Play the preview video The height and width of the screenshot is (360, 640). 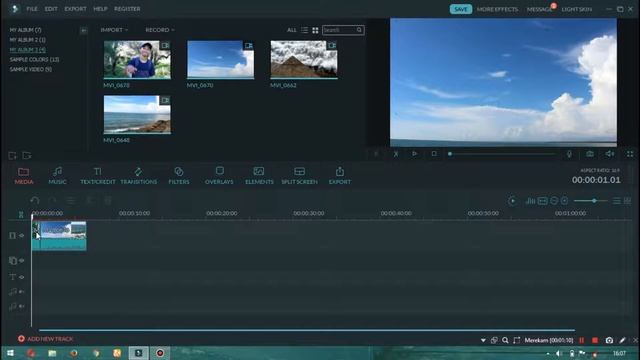(414, 154)
